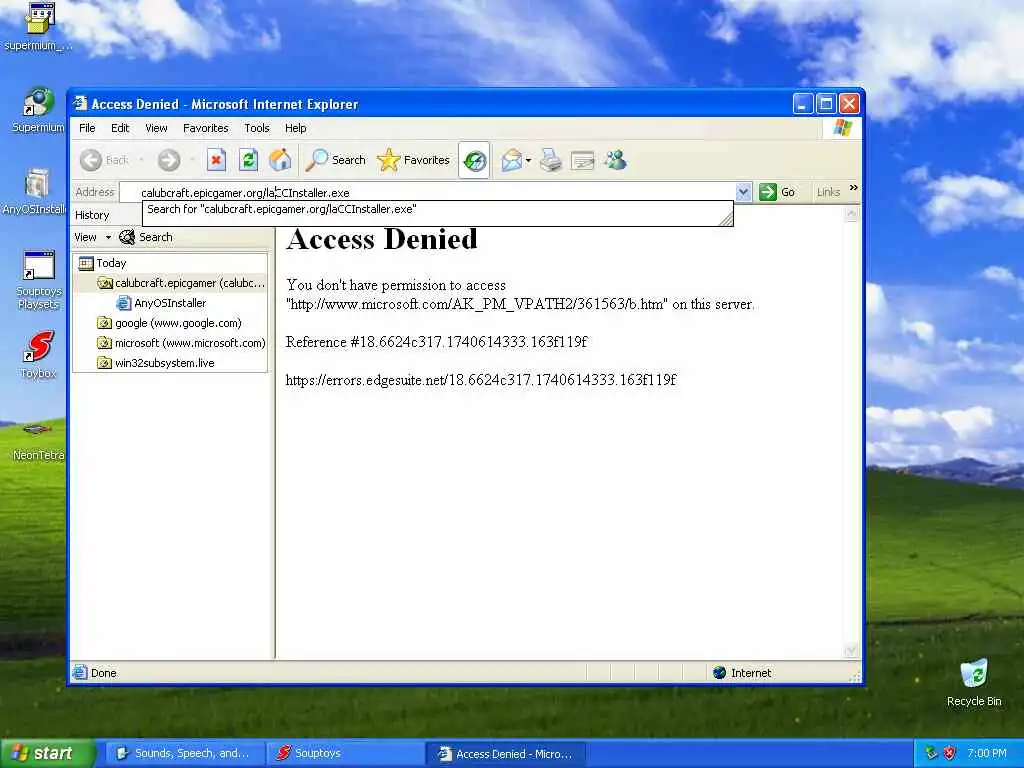Click the Edit page toolbar icon
This screenshot has width=1024, height=768.
[x=583, y=160]
